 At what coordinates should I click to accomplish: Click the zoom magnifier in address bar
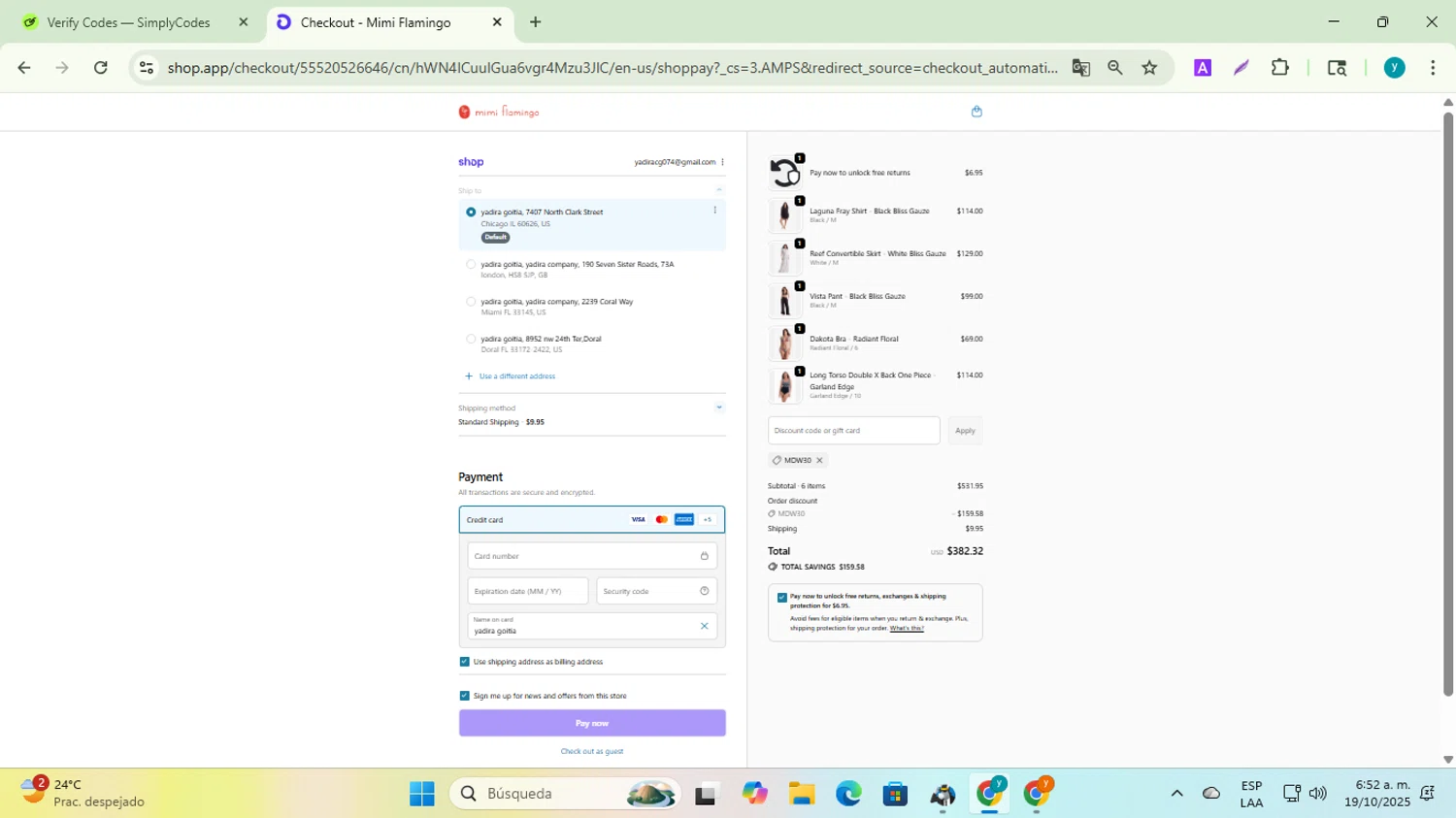pyautogui.click(x=1115, y=68)
